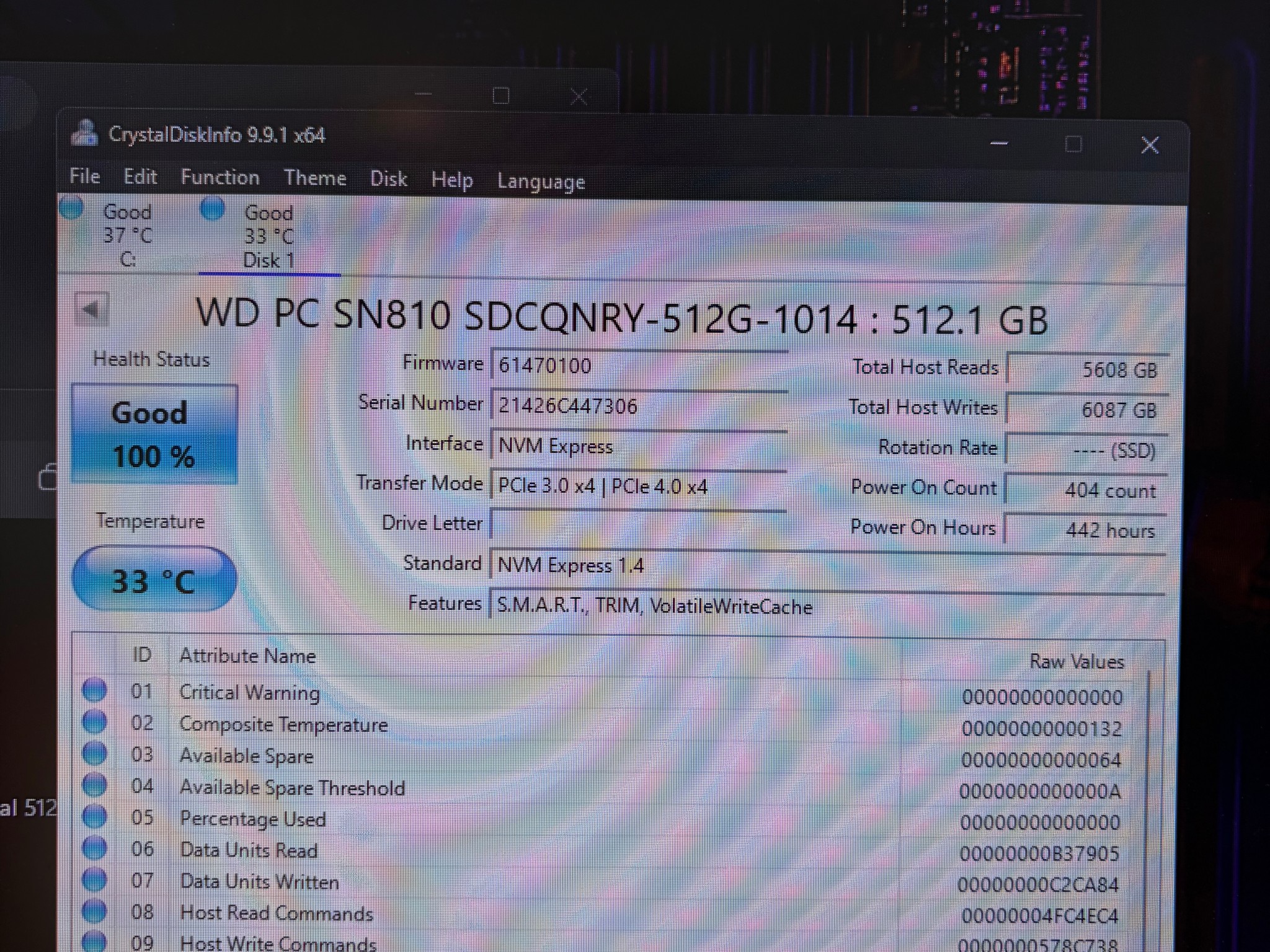Click raw value 0000000C2CA84
This screenshot has height=952, width=1270.
[x=1038, y=885]
